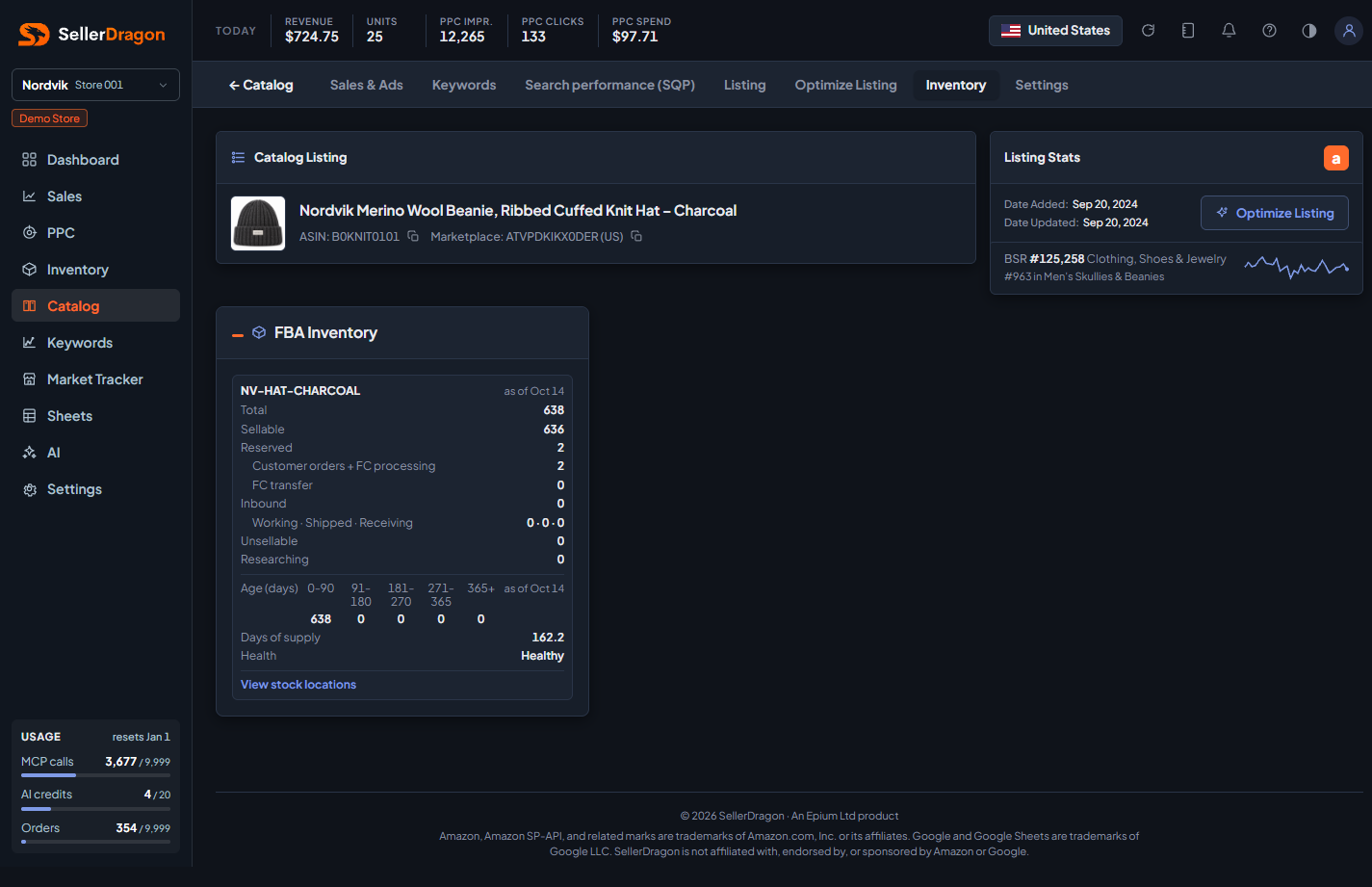Click the Catalog Listing list icon
Image resolution: width=1372 pixels, height=887 pixels.
pos(238,157)
